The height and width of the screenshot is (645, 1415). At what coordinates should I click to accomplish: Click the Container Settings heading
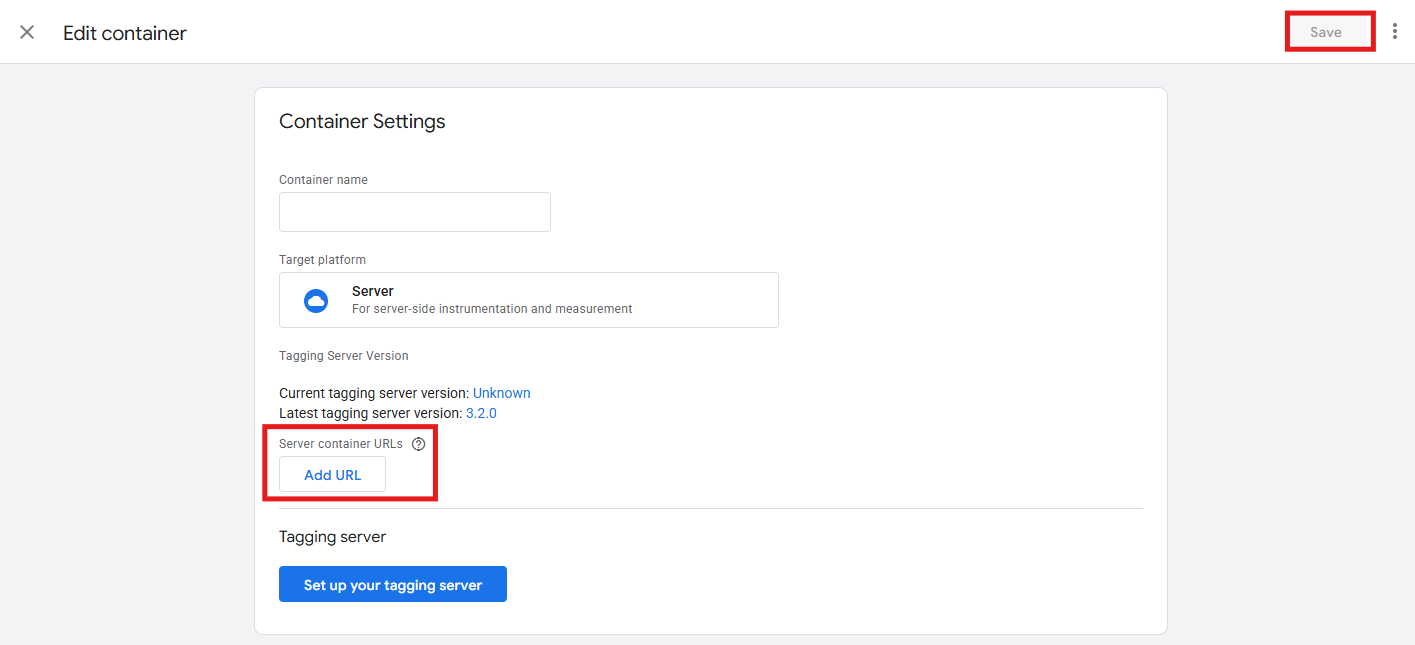[362, 121]
